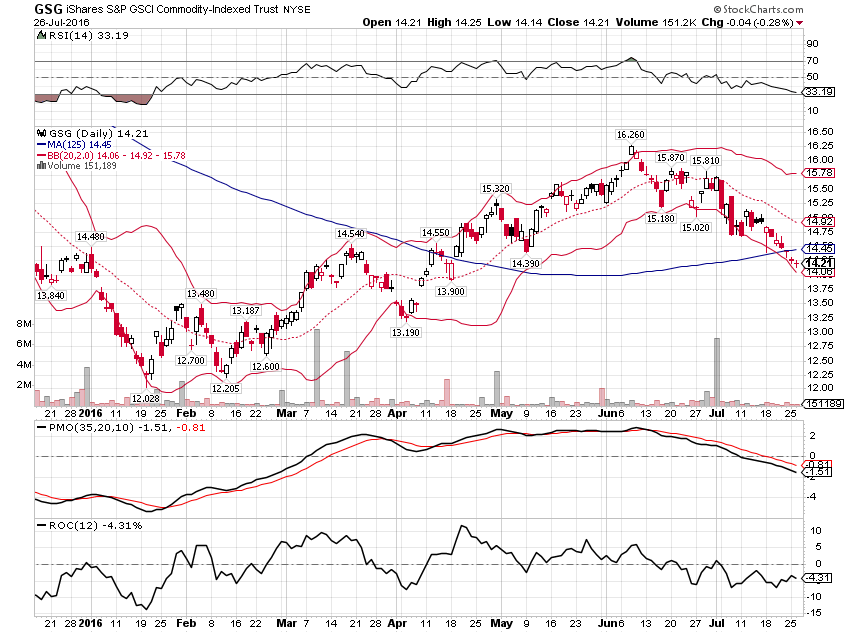The height and width of the screenshot is (633, 850).
Task: Click the 33.19 RSI value flag on the right axis
Action: 818,92
